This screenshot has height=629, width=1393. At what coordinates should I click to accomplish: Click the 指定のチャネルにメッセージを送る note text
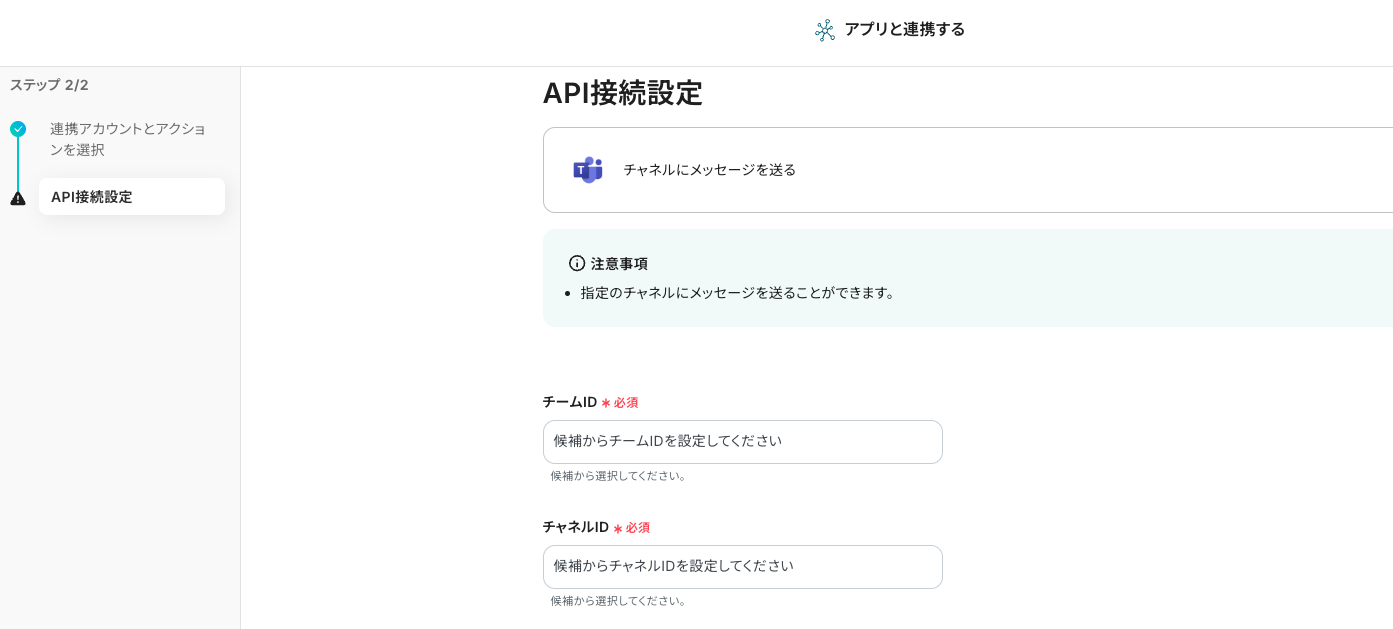[x=738, y=293]
